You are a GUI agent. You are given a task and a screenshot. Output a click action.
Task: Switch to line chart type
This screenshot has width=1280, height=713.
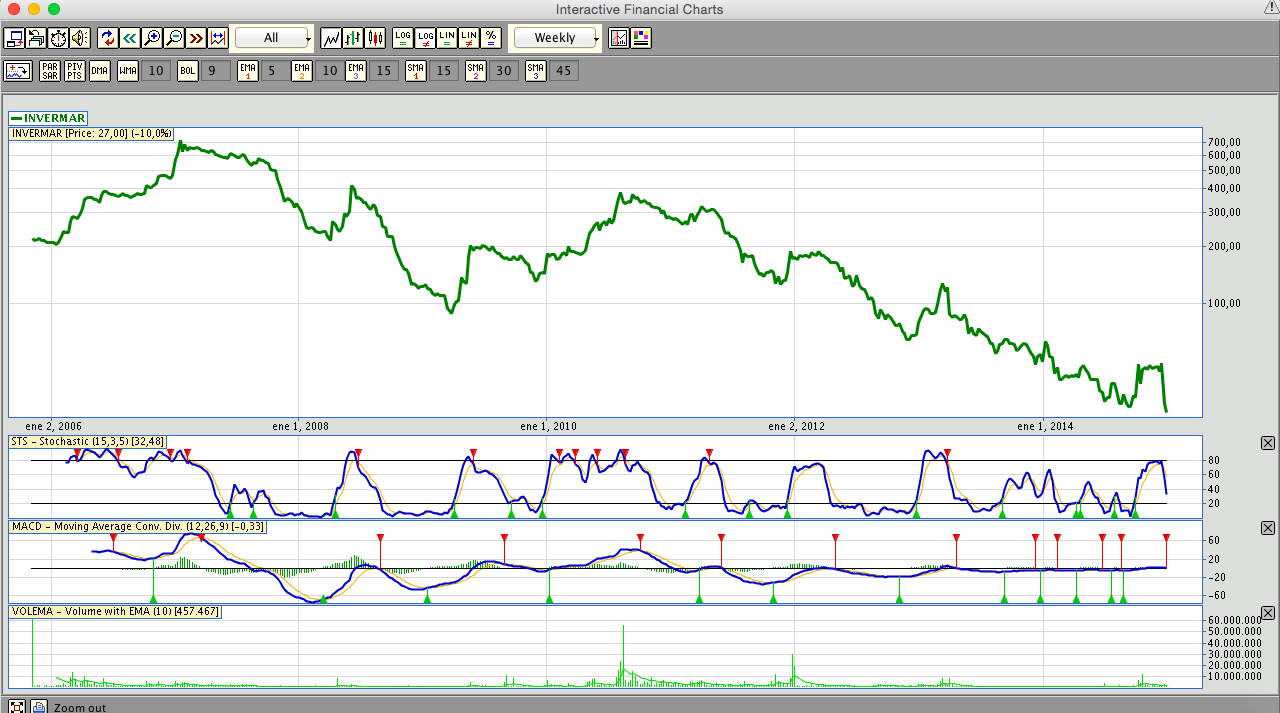(331, 38)
